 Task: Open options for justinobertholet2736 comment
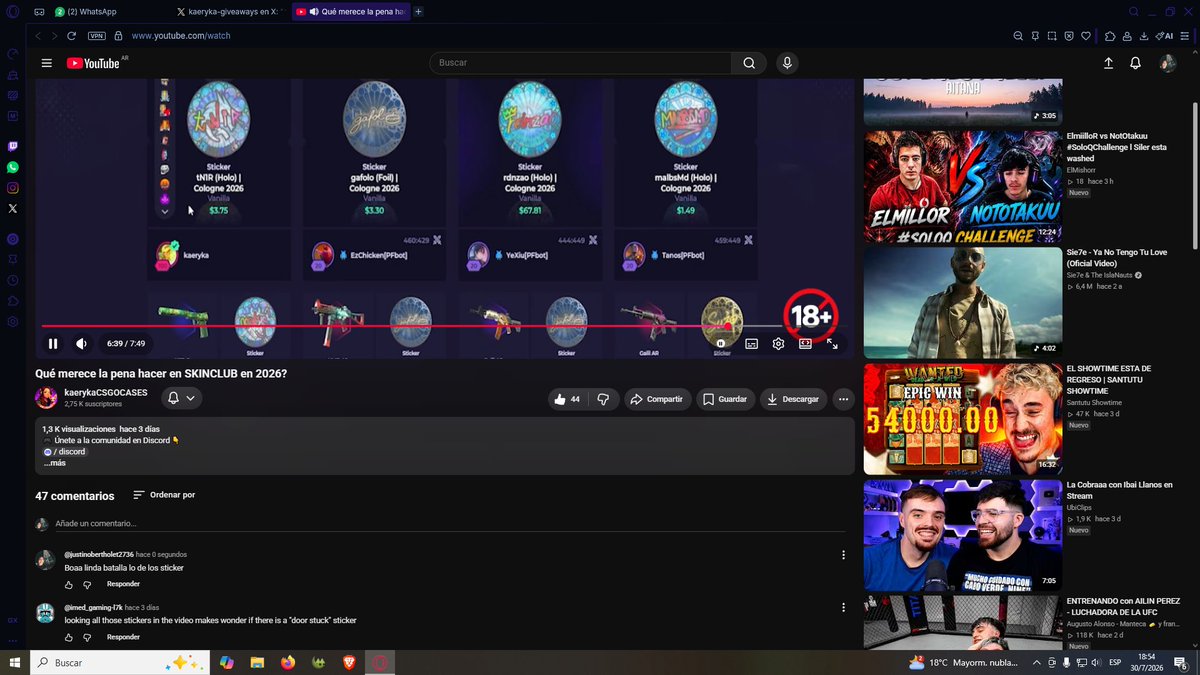coord(843,555)
